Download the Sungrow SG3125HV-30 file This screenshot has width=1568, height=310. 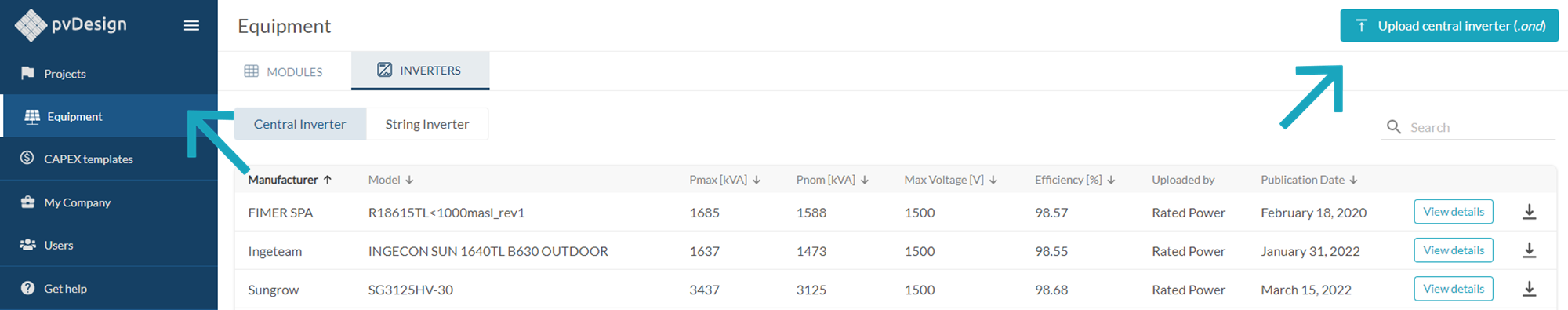tap(1529, 290)
